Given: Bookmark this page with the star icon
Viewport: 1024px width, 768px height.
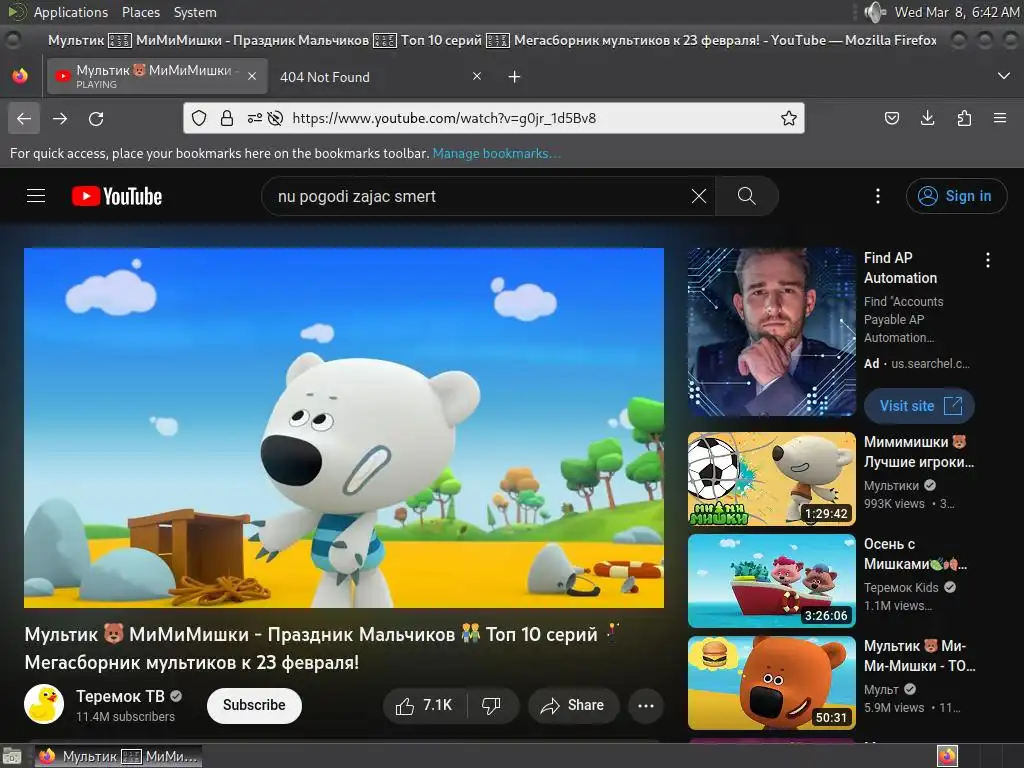Looking at the screenshot, I should (x=789, y=118).
